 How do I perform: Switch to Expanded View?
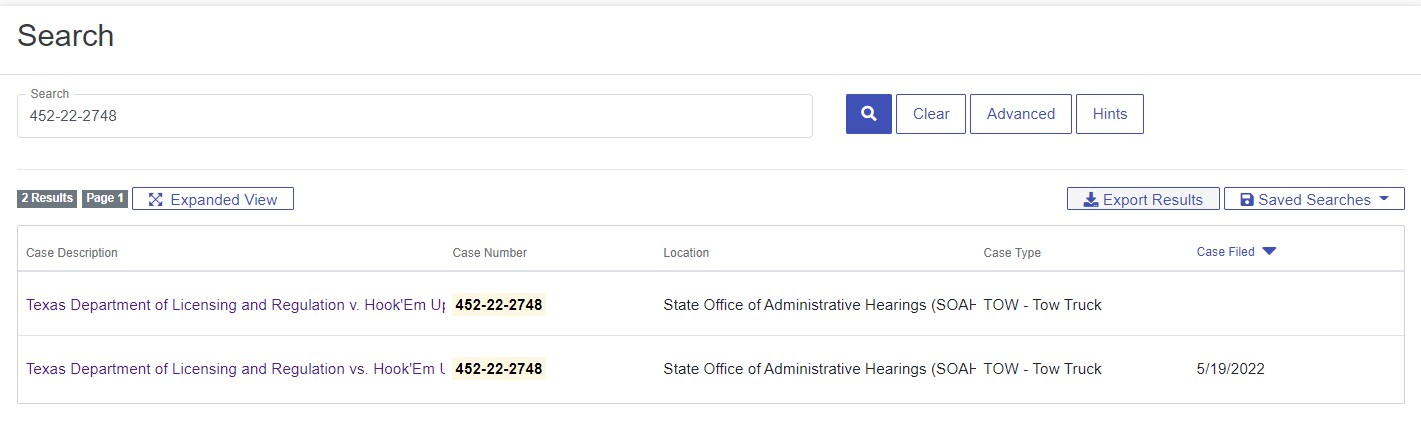pos(213,199)
